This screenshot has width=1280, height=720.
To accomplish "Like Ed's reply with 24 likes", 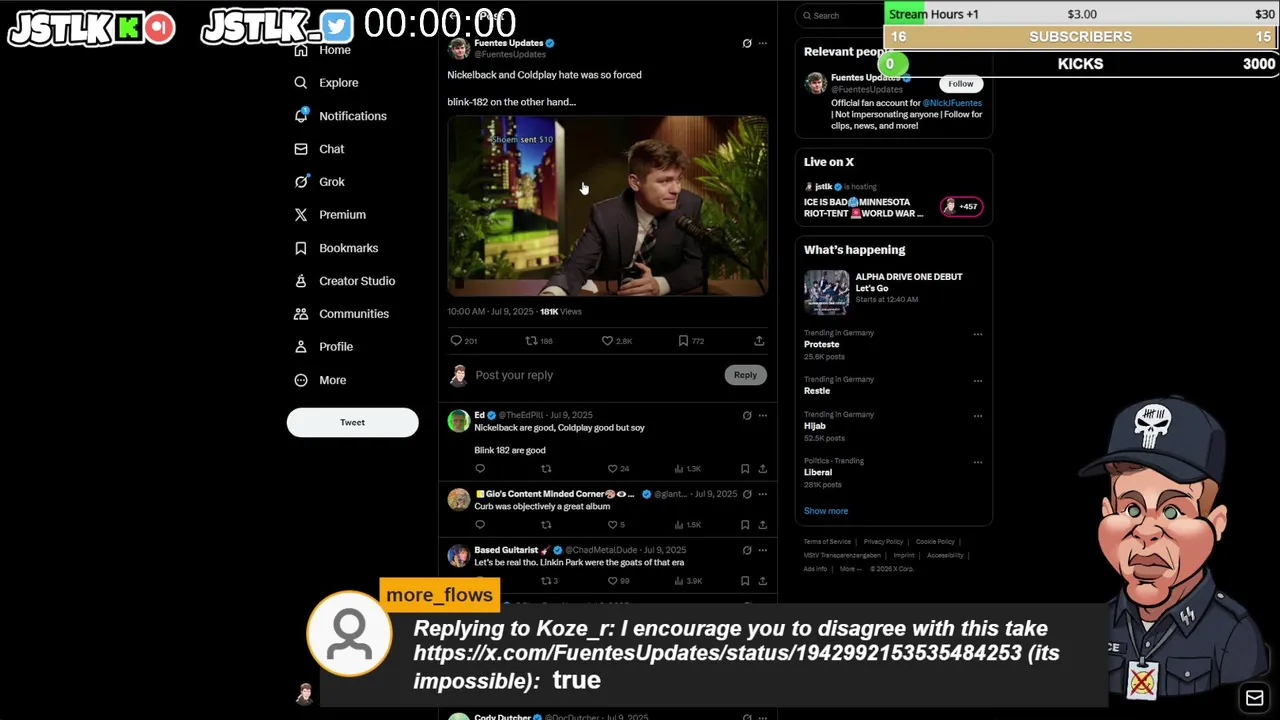I will point(612,469).
